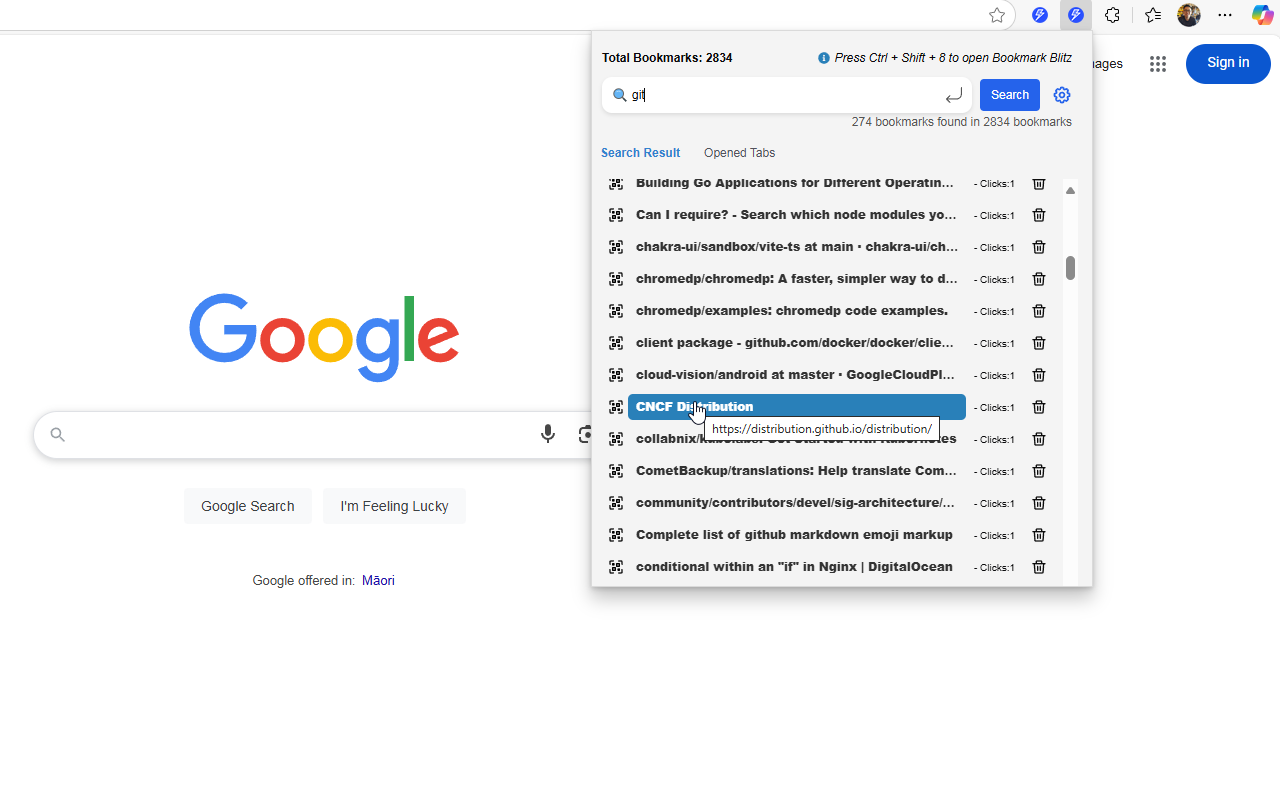Switch Google language to Māori

(x=378, y=580)
